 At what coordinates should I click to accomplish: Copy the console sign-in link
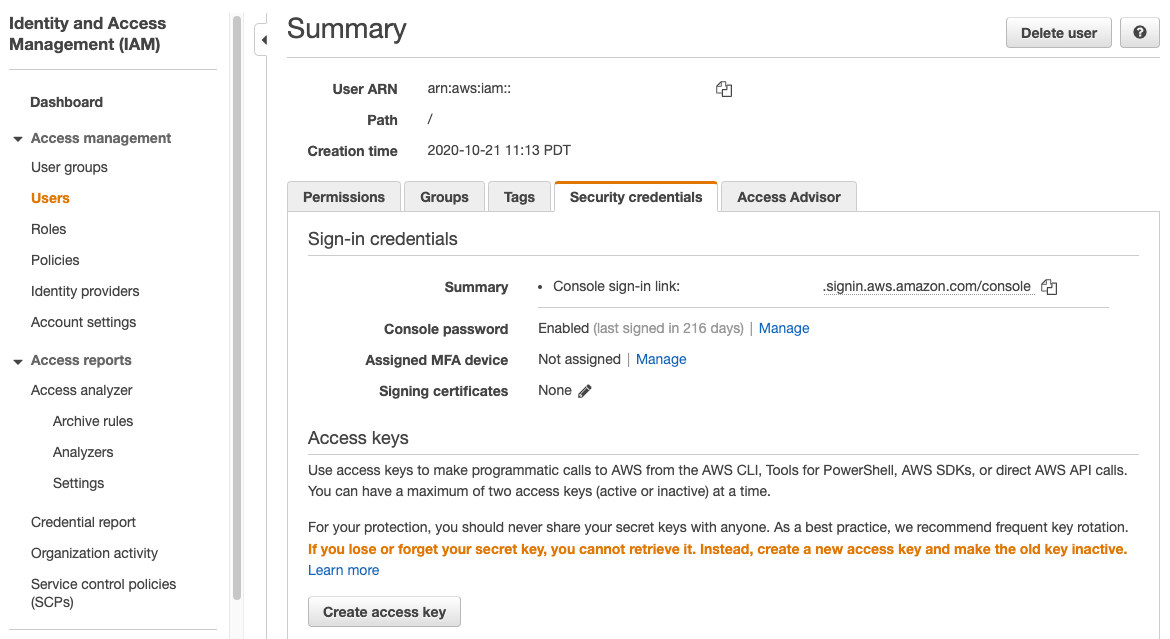click(1049, 287)
